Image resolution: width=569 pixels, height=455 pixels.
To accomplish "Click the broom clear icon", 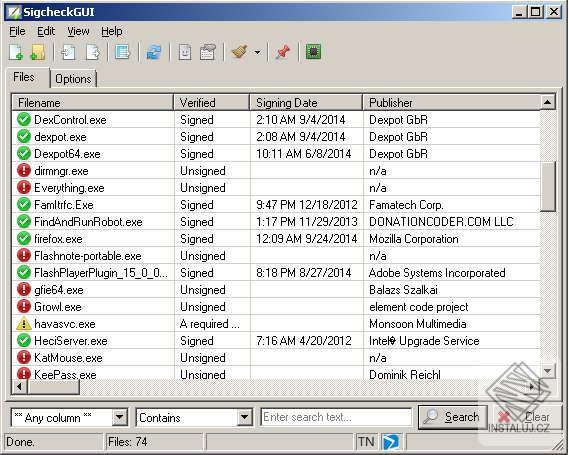I will 239,52.
